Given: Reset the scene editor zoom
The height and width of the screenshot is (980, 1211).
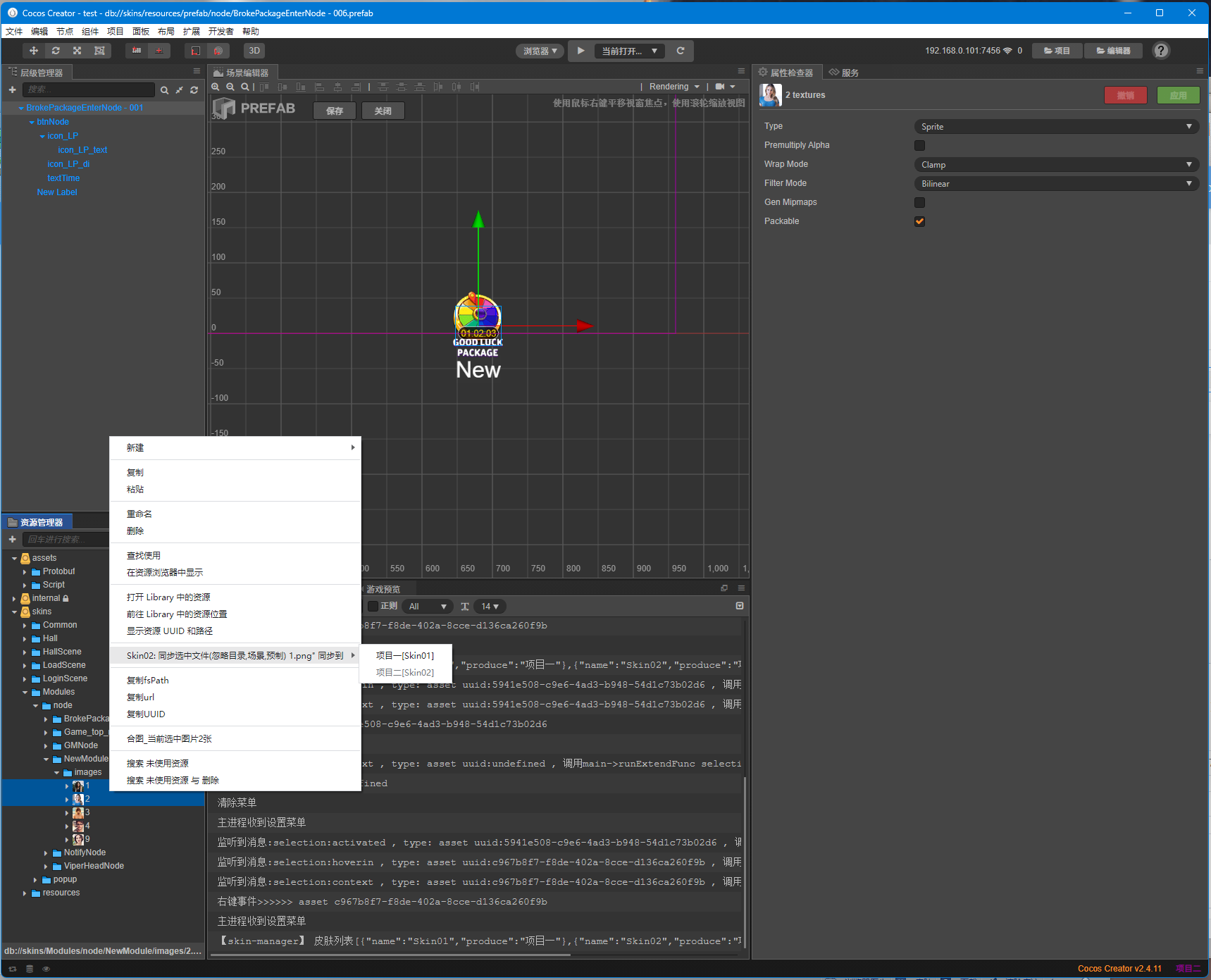Looking at the screenshot, I should click(x=244, y=87).
